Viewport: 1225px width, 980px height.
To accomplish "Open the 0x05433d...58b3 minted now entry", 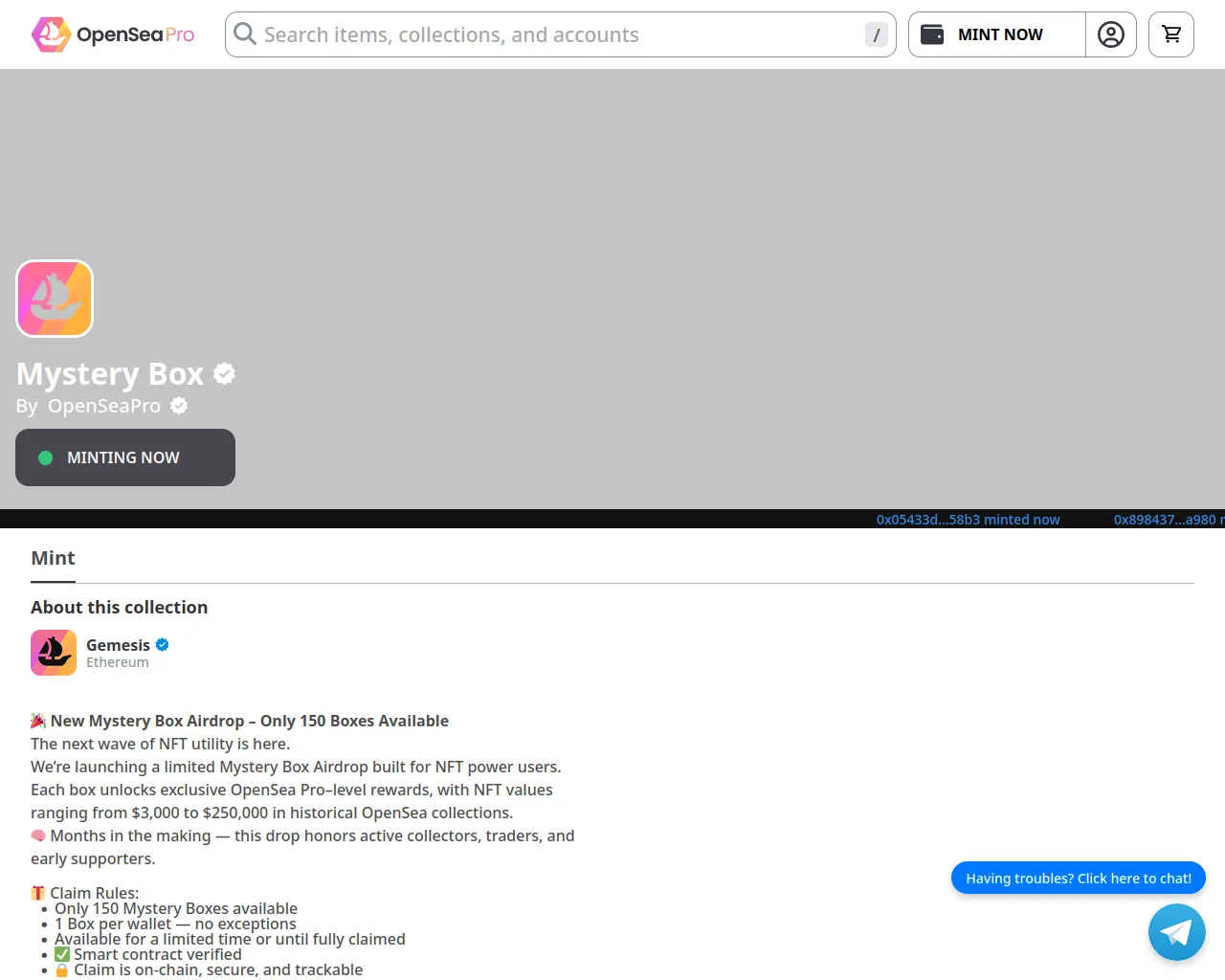I will 969,520.
